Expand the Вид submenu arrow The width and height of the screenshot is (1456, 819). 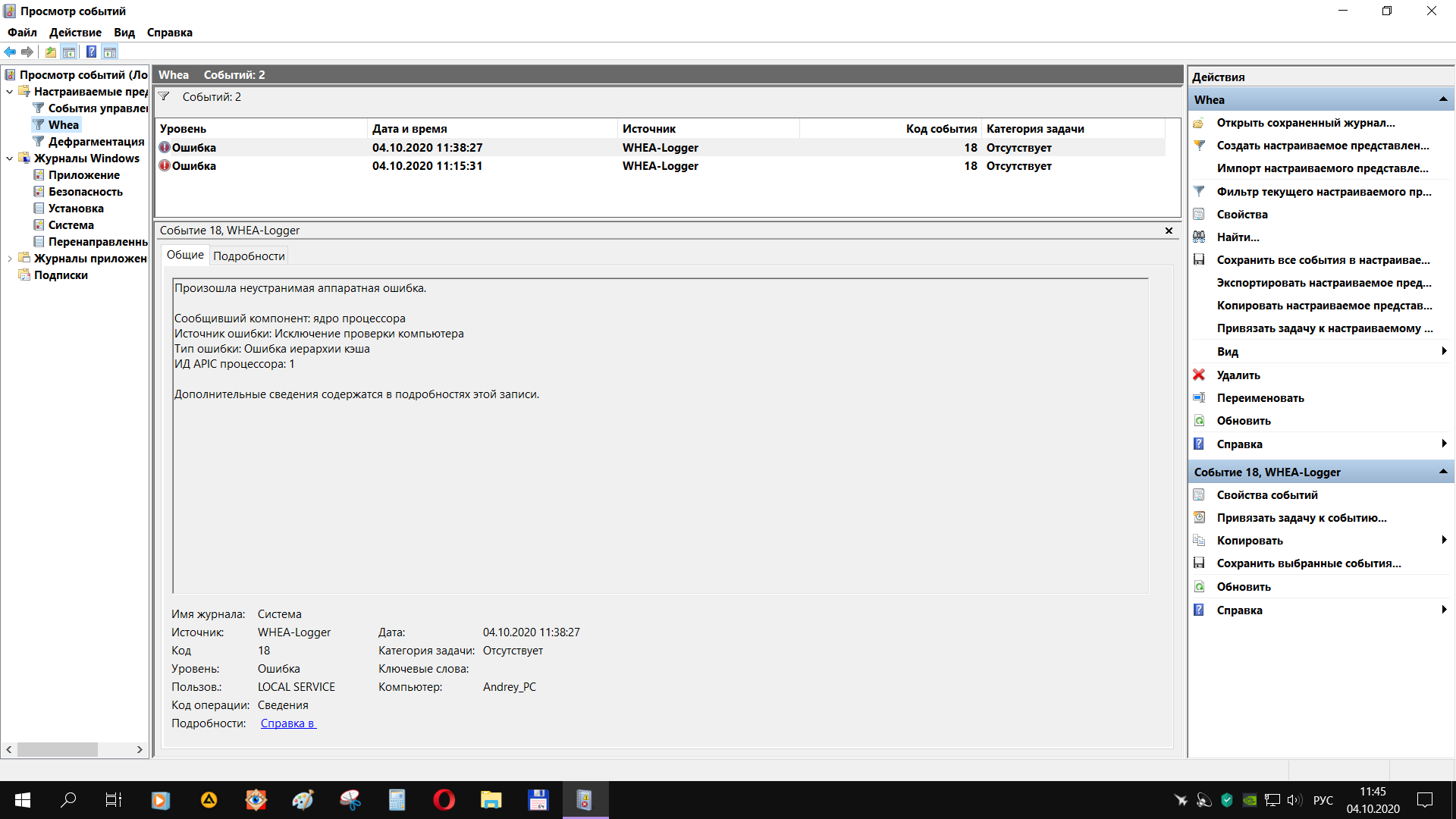click(x=1444, y=351)
